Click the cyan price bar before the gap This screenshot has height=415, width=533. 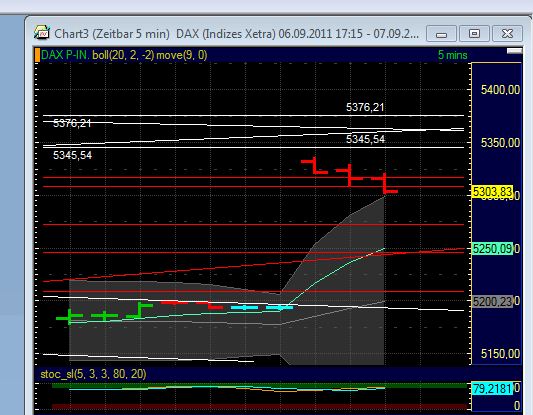pos(279,308)
